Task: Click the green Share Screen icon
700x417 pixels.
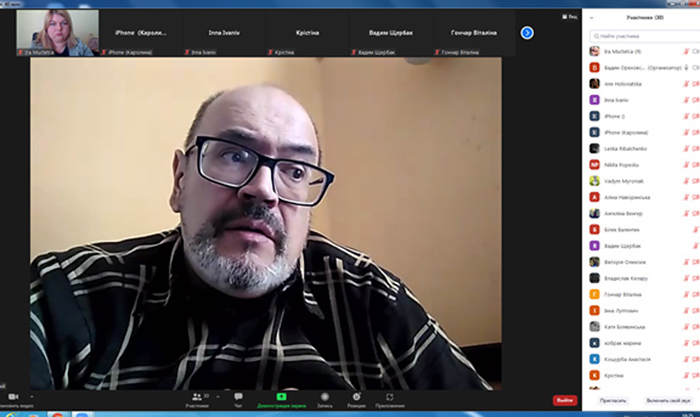Action: (x=281, y=397)
